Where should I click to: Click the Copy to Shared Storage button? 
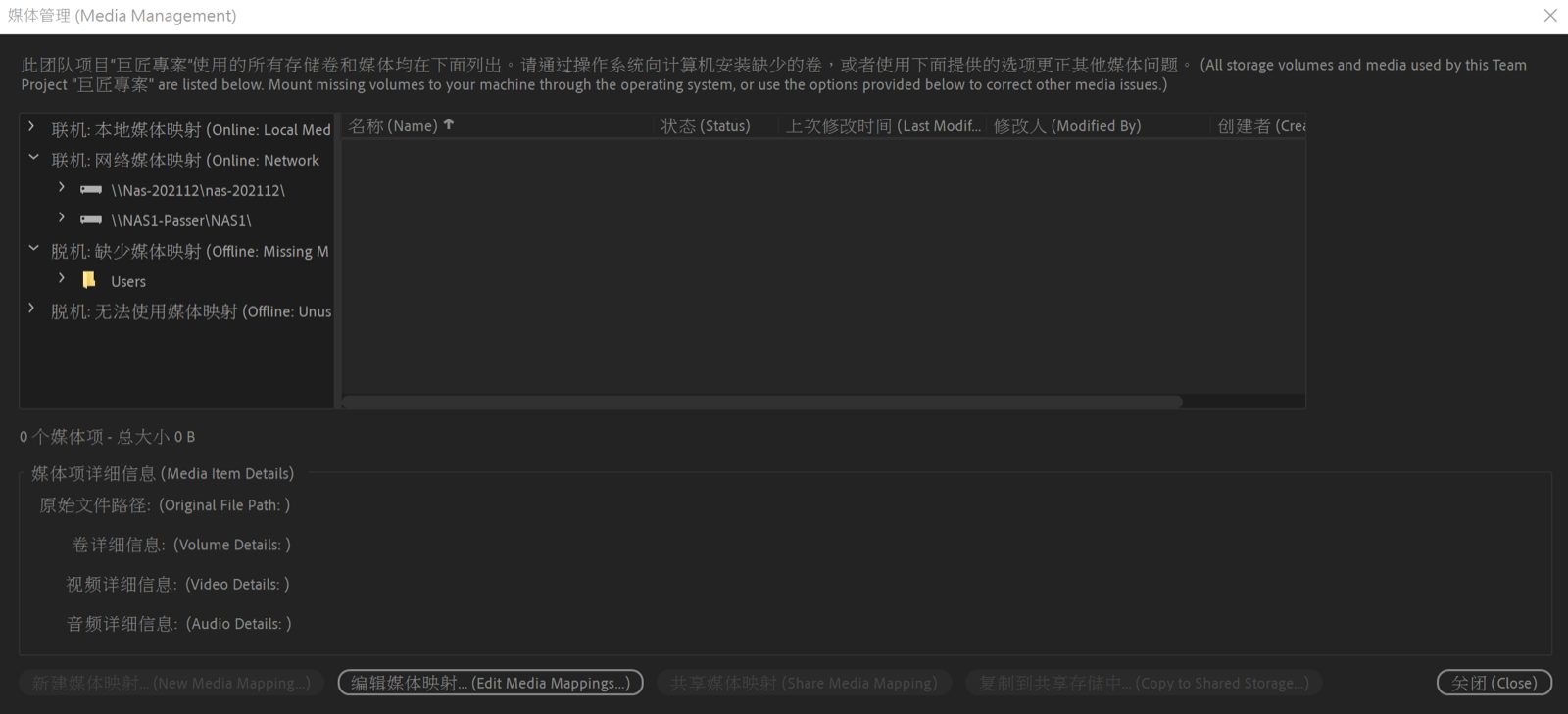[1144, 683]
